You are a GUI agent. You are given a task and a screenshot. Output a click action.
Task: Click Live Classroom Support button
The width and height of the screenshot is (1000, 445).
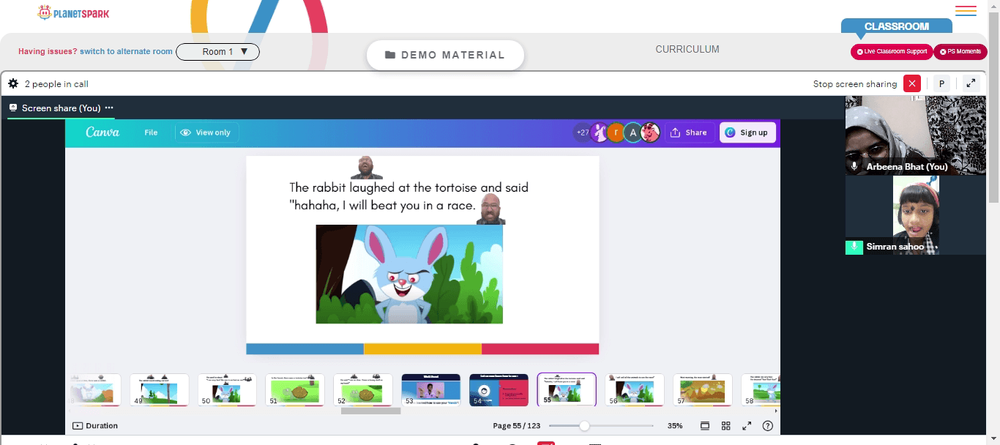coord(892,52)
